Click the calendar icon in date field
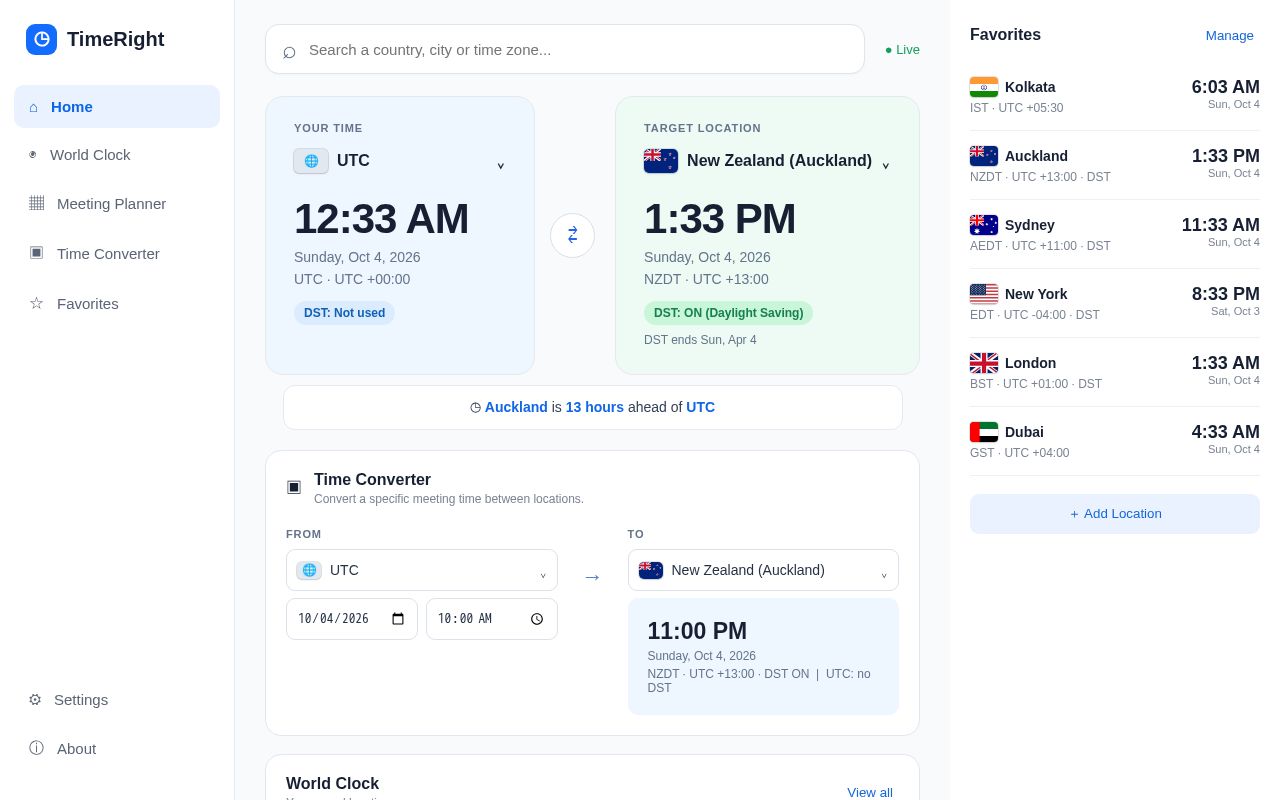Image resolution: width=1280 pixels, height=800 pixels. (x=398, y=619)
